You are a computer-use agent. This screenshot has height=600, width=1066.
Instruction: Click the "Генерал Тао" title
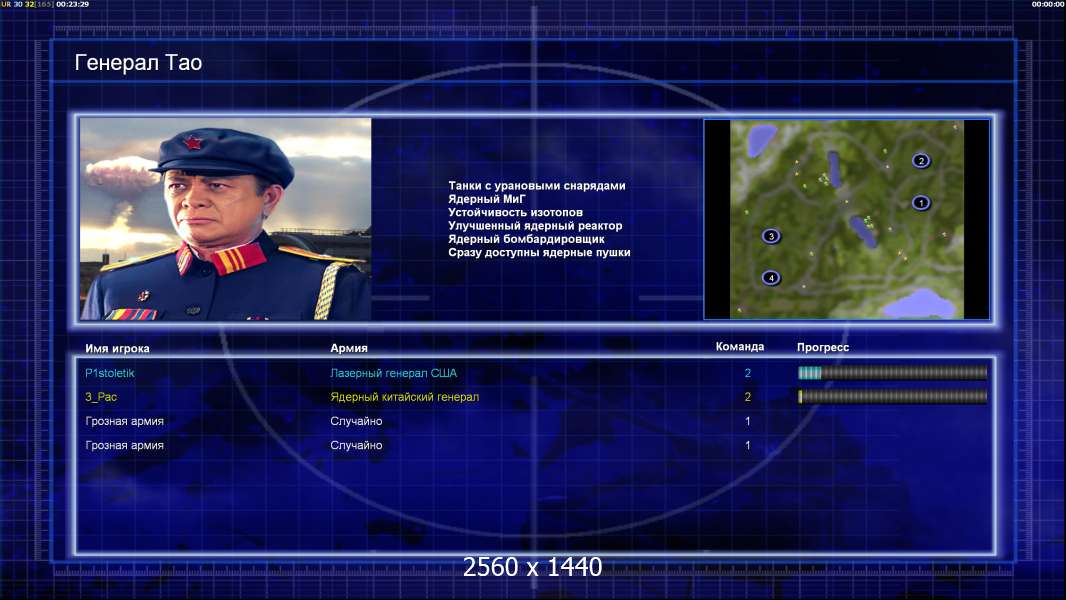pyautogui.click(x=138, y=63)
